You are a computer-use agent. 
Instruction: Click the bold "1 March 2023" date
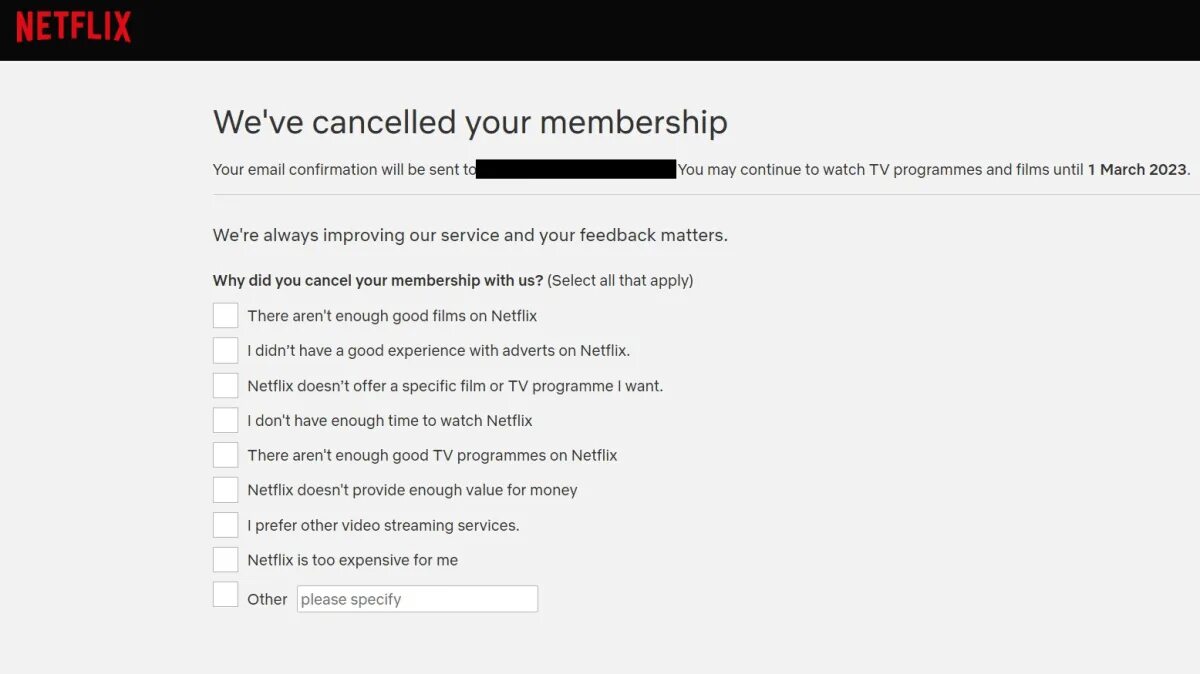1137,169
